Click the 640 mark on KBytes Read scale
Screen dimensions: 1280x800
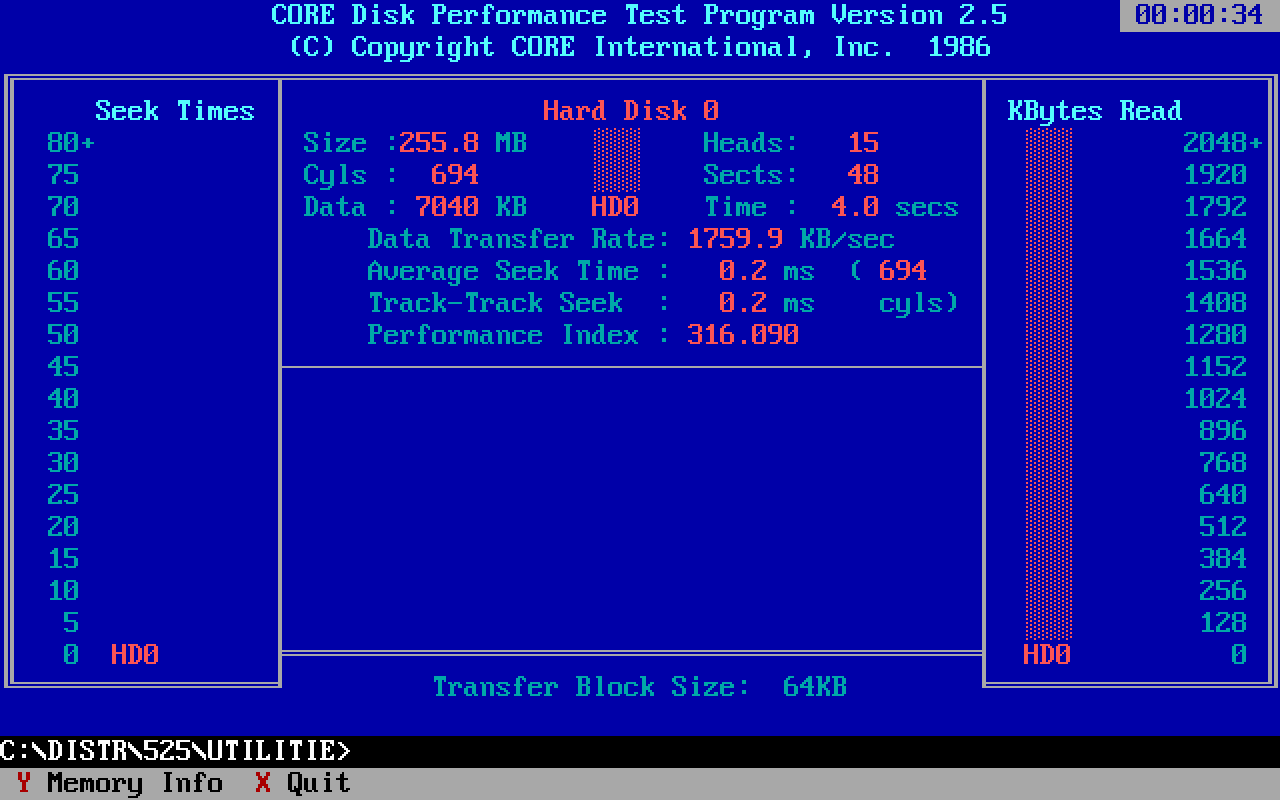[x=1223, y=495]
